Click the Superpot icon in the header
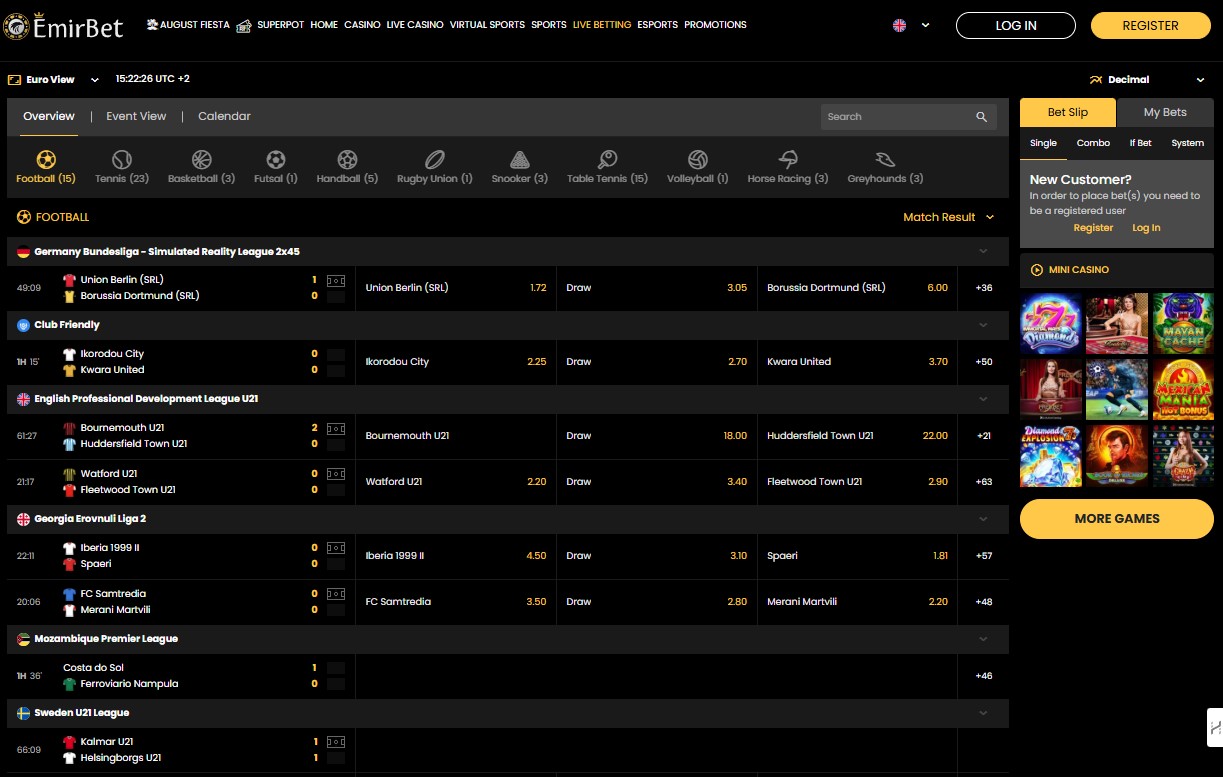 pos(244,25)
